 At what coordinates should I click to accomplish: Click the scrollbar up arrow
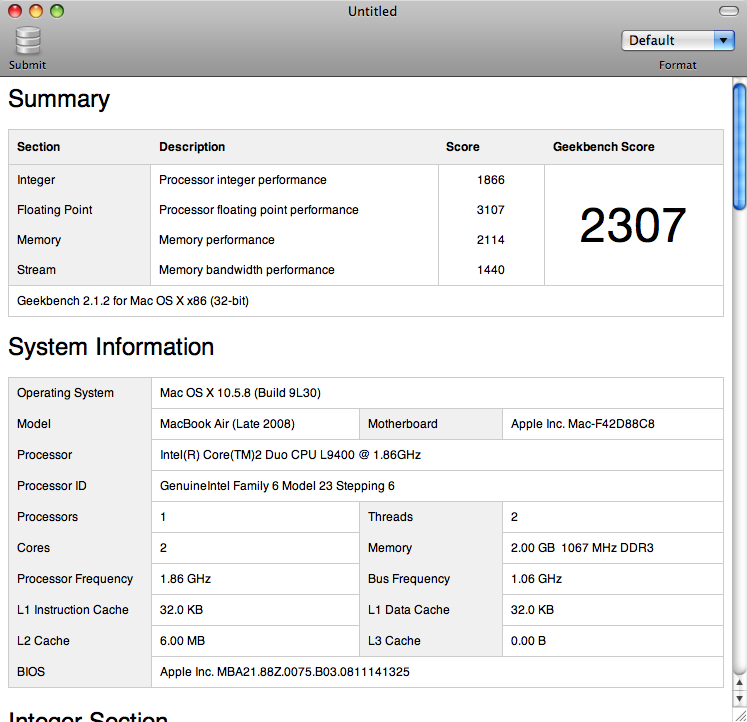point(739,682)
